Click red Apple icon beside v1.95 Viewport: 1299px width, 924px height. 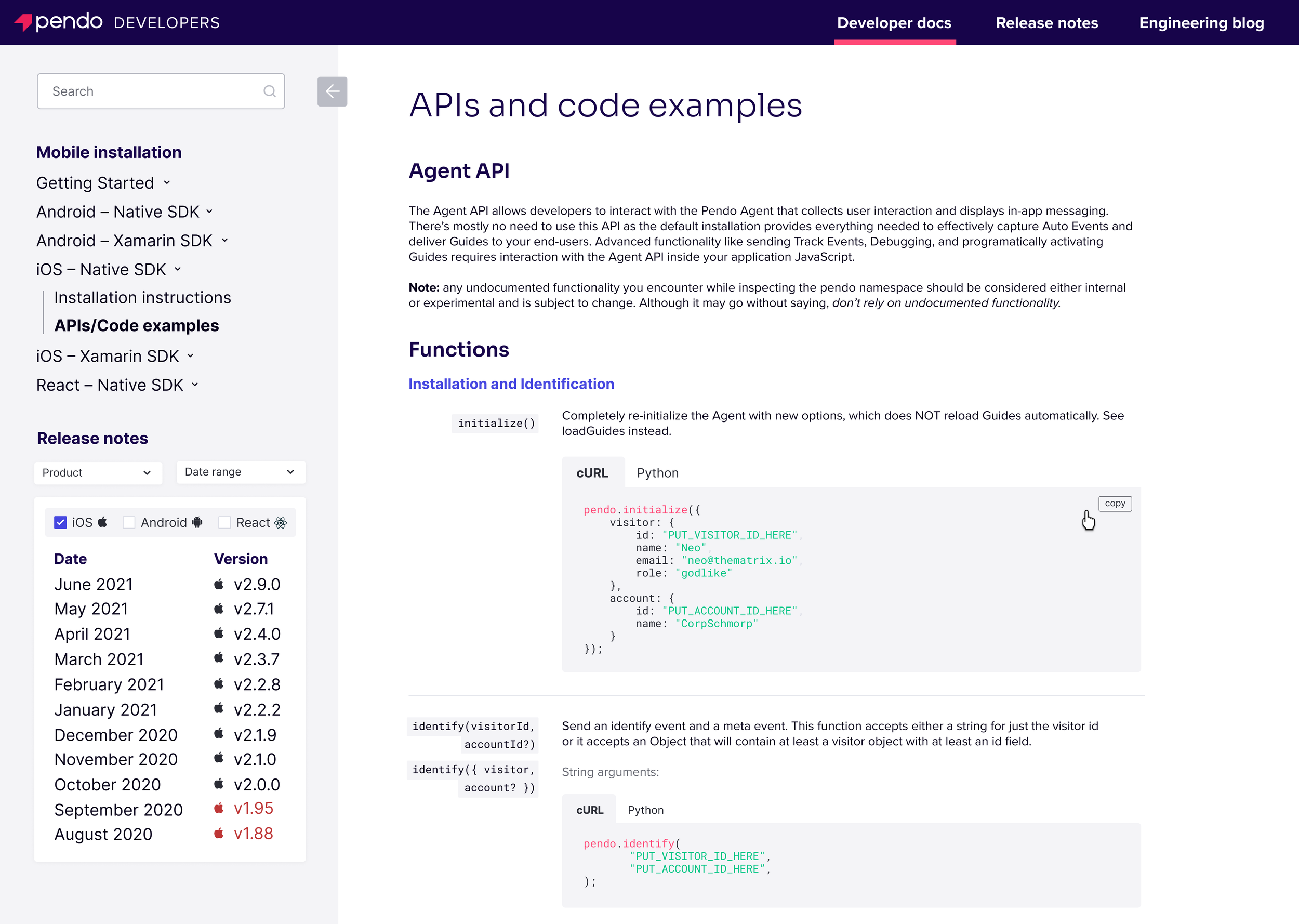(x=218, y=808)
